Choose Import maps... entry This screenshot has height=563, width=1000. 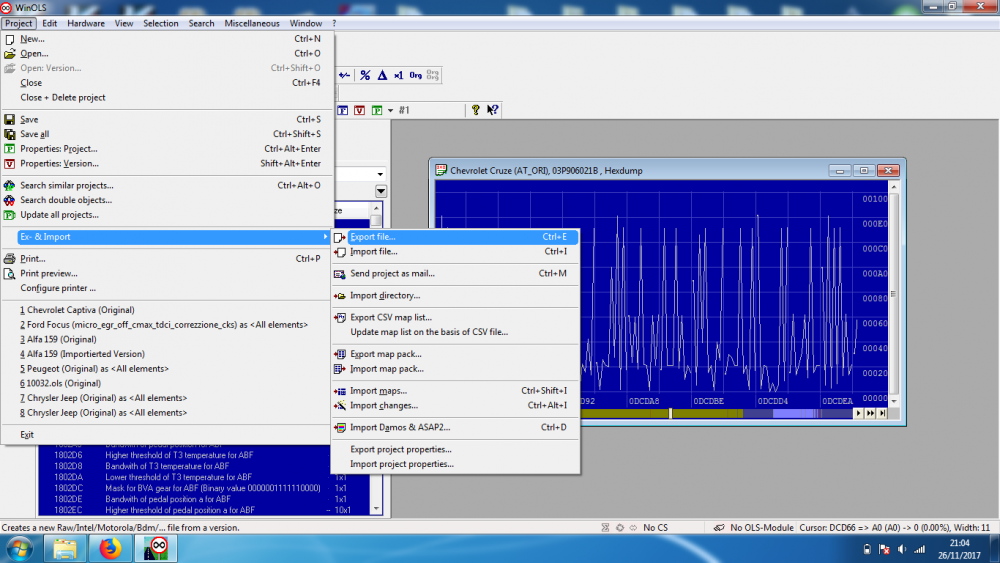click(x=455, y=390)
